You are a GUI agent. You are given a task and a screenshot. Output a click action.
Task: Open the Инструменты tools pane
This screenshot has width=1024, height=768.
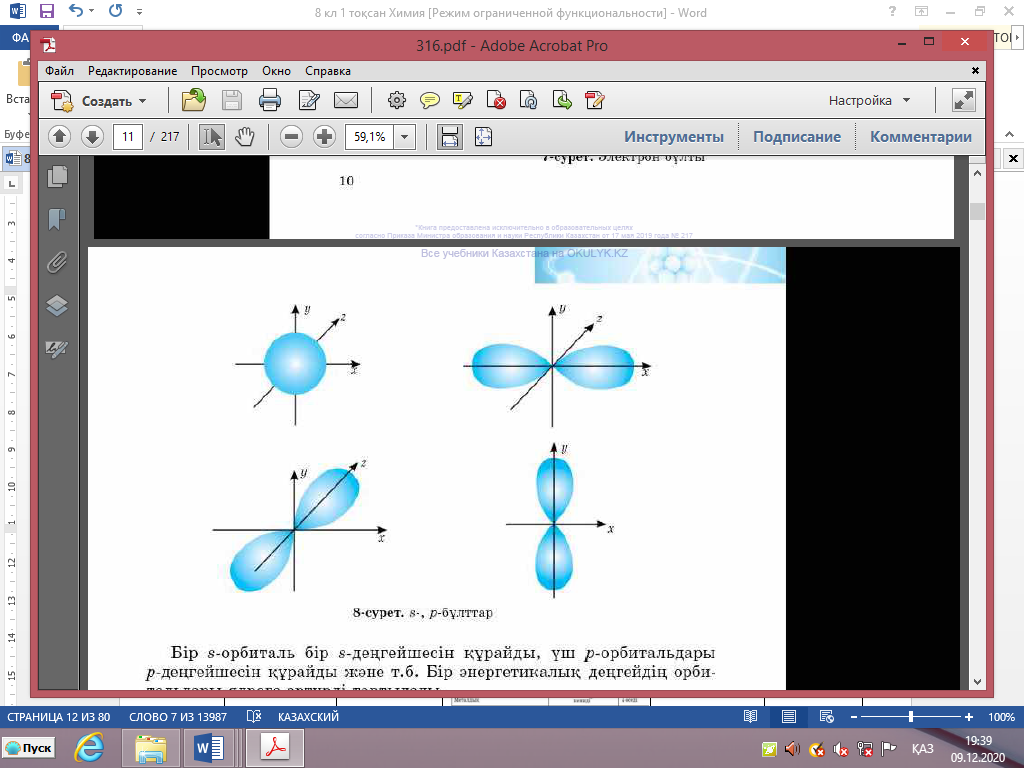click(x=674, y=136)
